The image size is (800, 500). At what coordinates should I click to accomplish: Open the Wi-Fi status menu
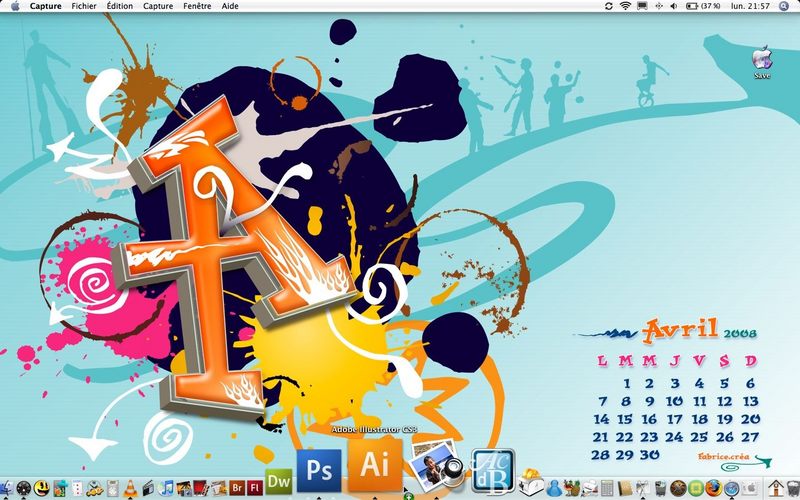(x=625, y=6)
